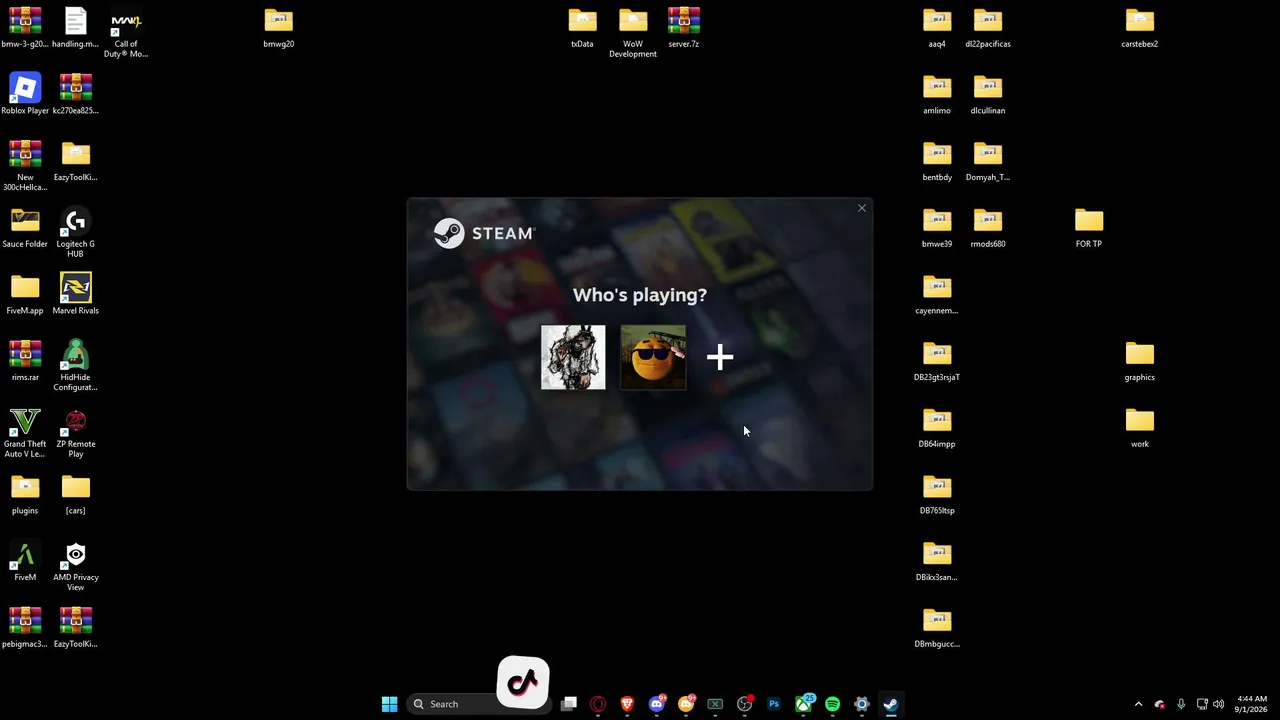Image resolution: width=1280 pixels, height=720 pixels.
Task: Select the bmwe39 folder icon
Action: tap(937, 228)
